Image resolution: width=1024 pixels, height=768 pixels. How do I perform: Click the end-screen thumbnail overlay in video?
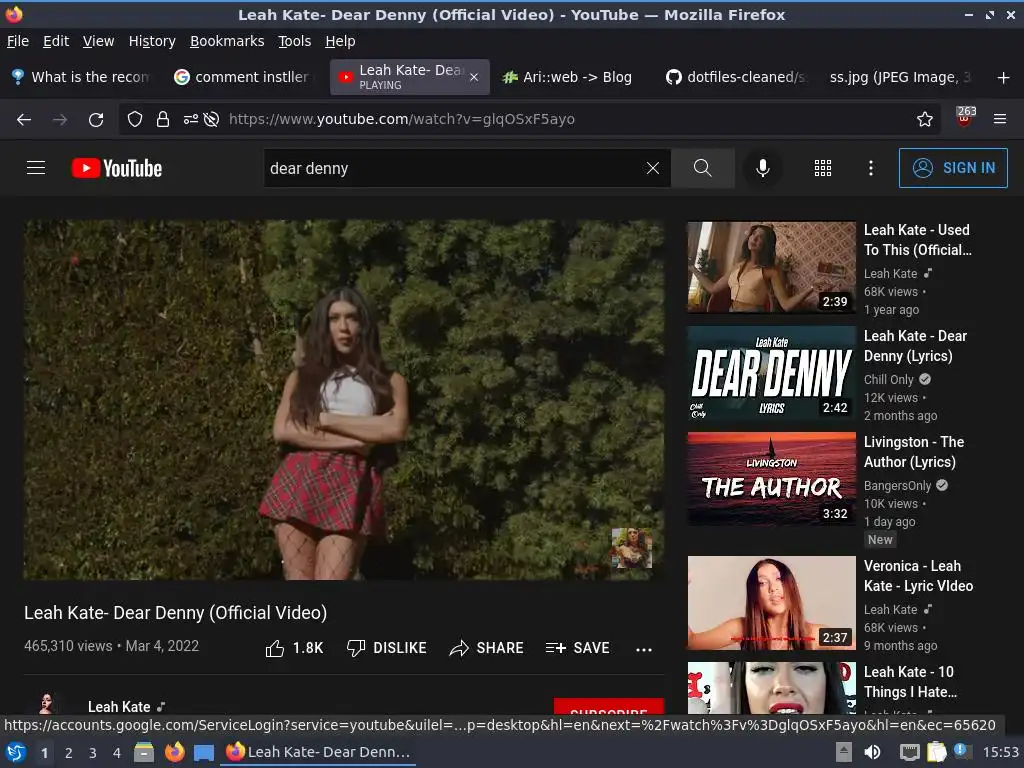pos(632,548)
